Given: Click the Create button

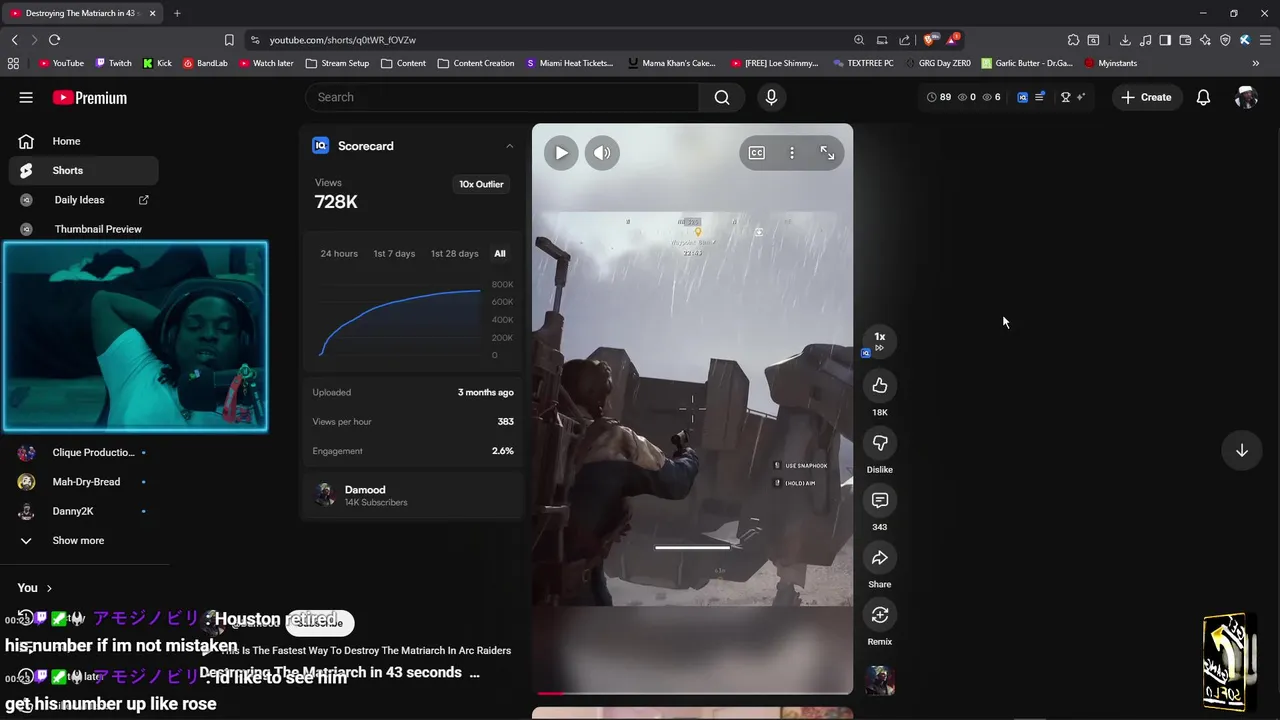Looking at the screenshot, I should [1146, 97].
